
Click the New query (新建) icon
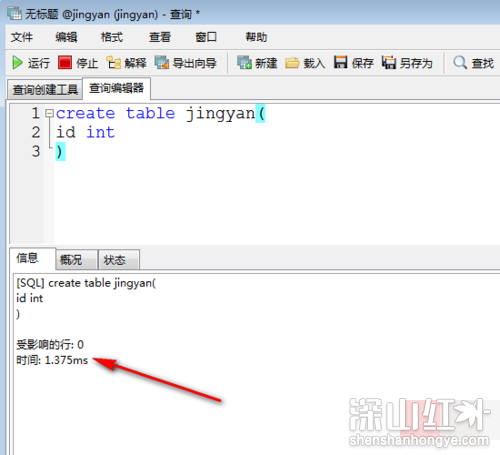click(x=244, y=63)
